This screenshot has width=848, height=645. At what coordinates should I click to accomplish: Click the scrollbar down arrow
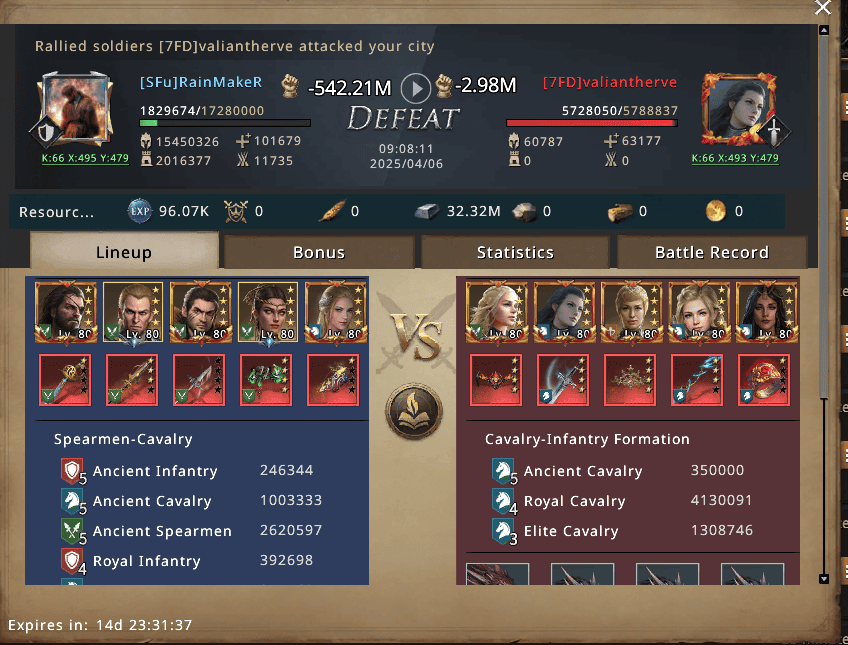pos(824,579)
